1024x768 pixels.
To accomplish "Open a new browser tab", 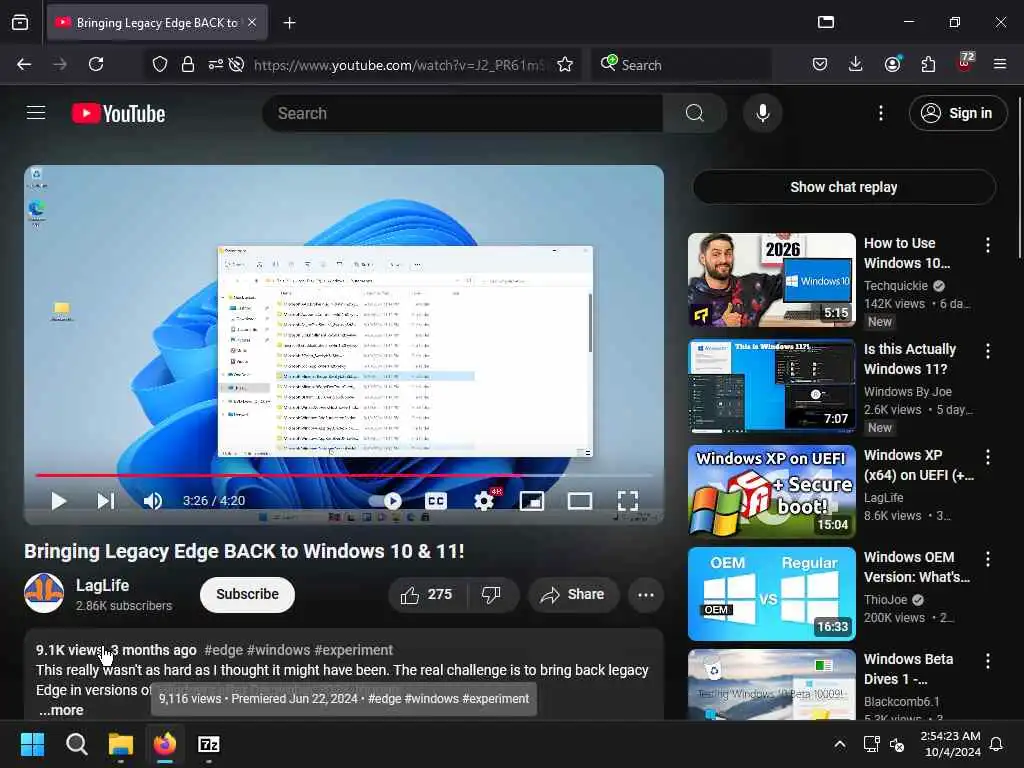I will 289,23.
